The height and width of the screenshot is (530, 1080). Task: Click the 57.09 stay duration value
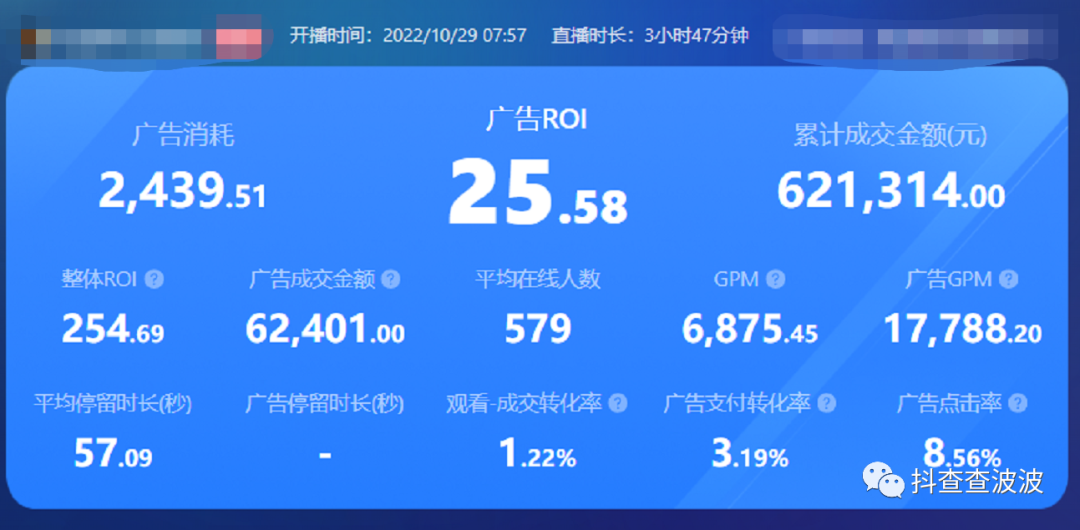click(113, 455)
